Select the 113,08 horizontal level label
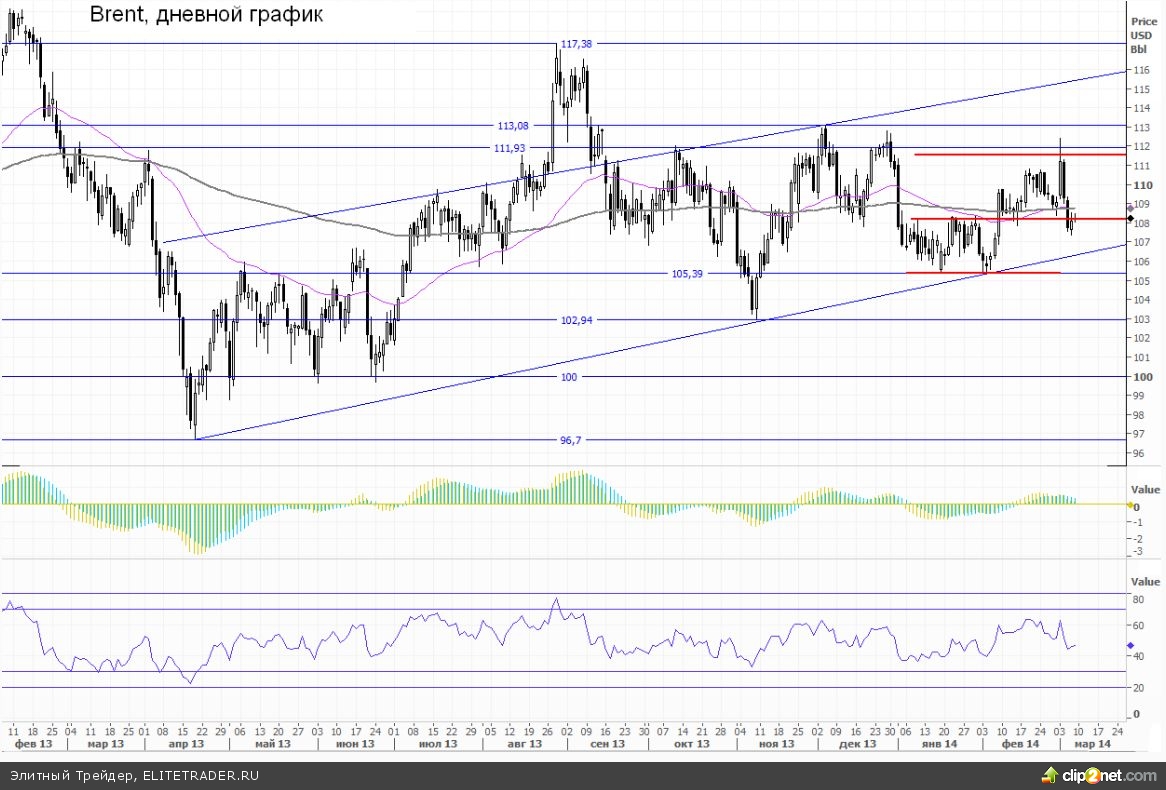The width and height of the screenshot is (1166, 790). 512,126
